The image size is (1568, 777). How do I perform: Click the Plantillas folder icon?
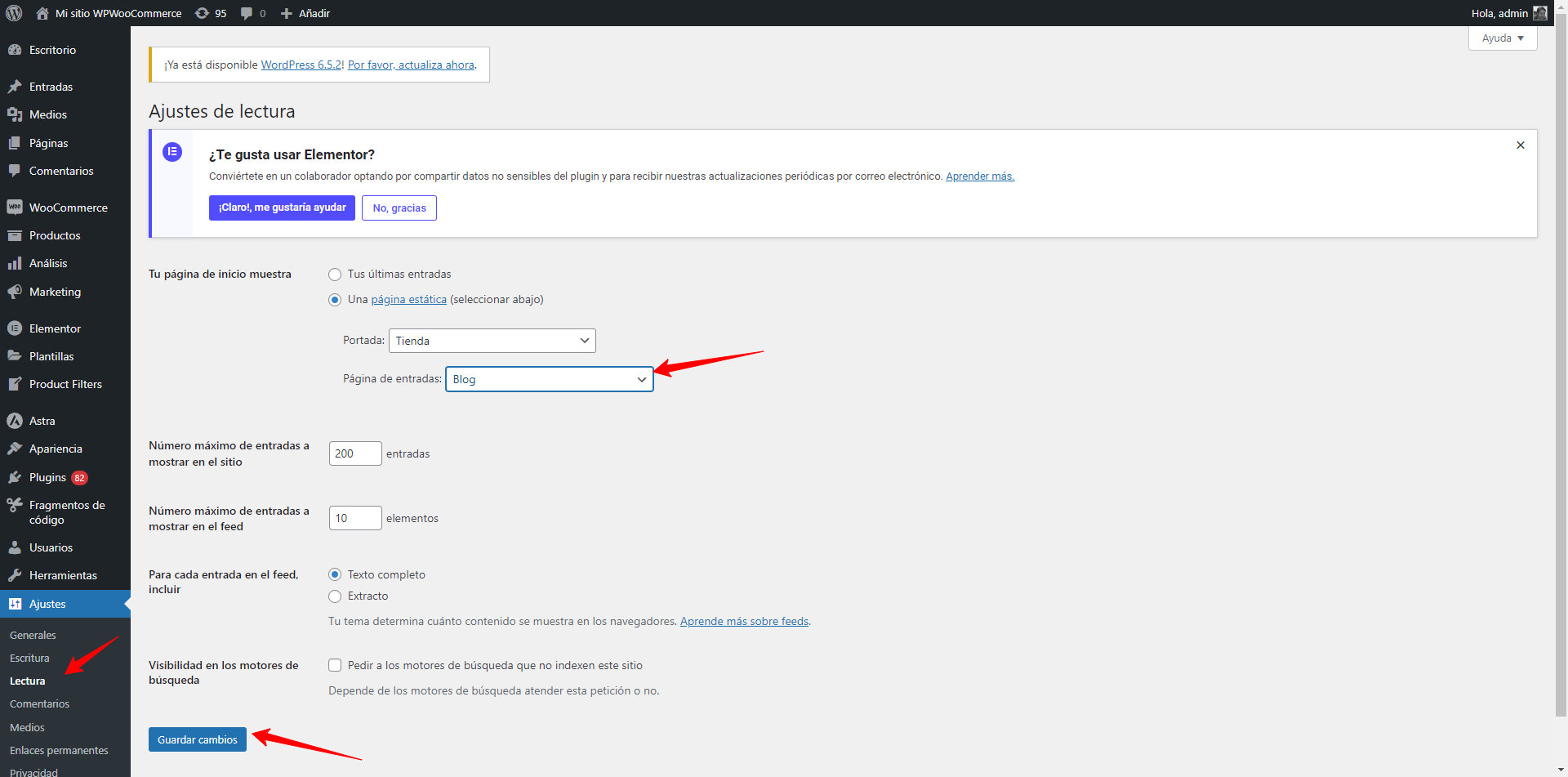click(15, 356)
